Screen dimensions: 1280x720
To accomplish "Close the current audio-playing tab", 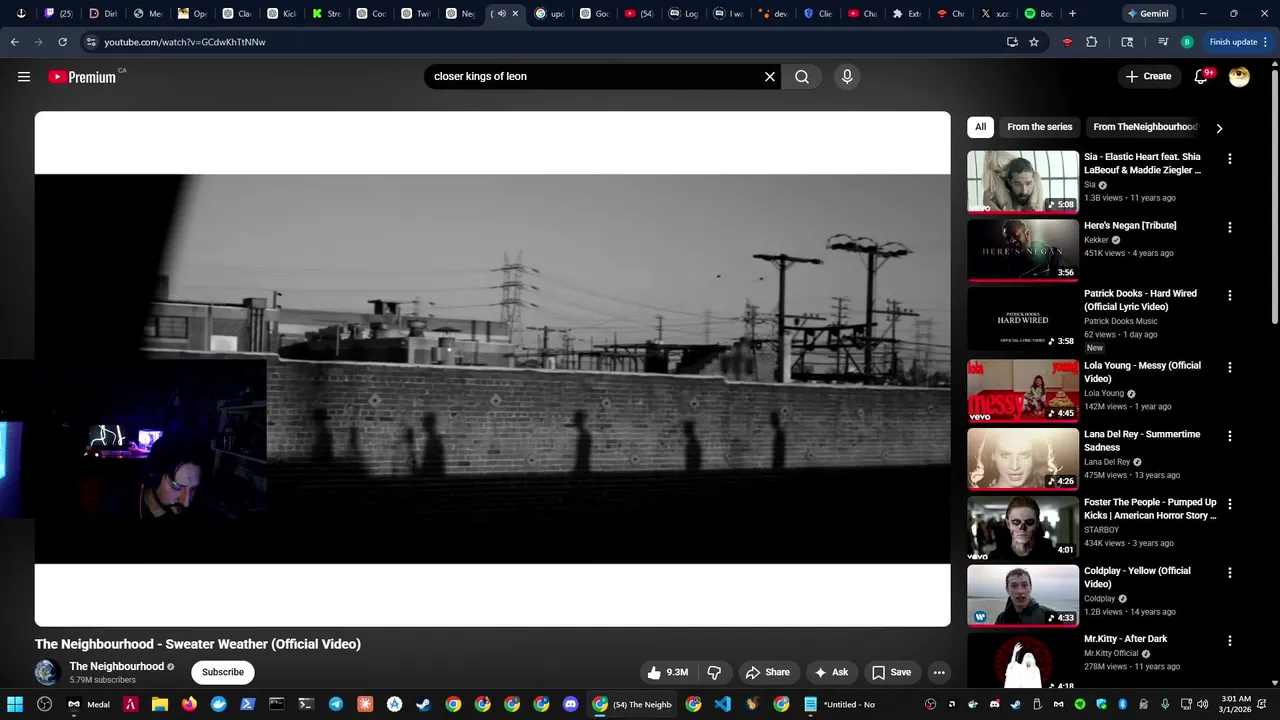I will coord(515,14).
